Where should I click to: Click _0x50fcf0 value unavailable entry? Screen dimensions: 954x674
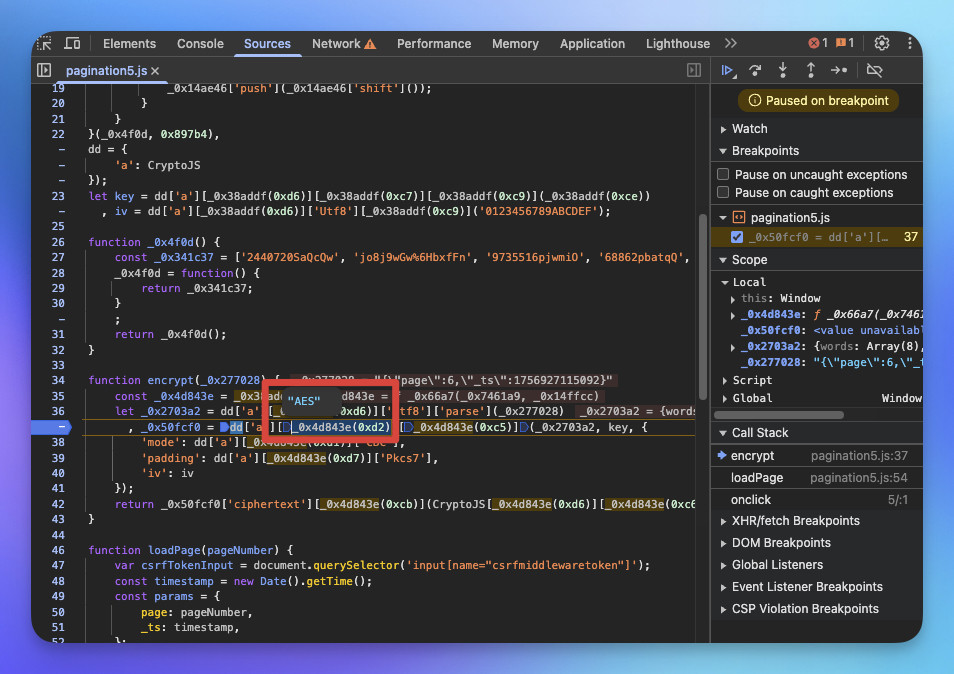[830, 330]
